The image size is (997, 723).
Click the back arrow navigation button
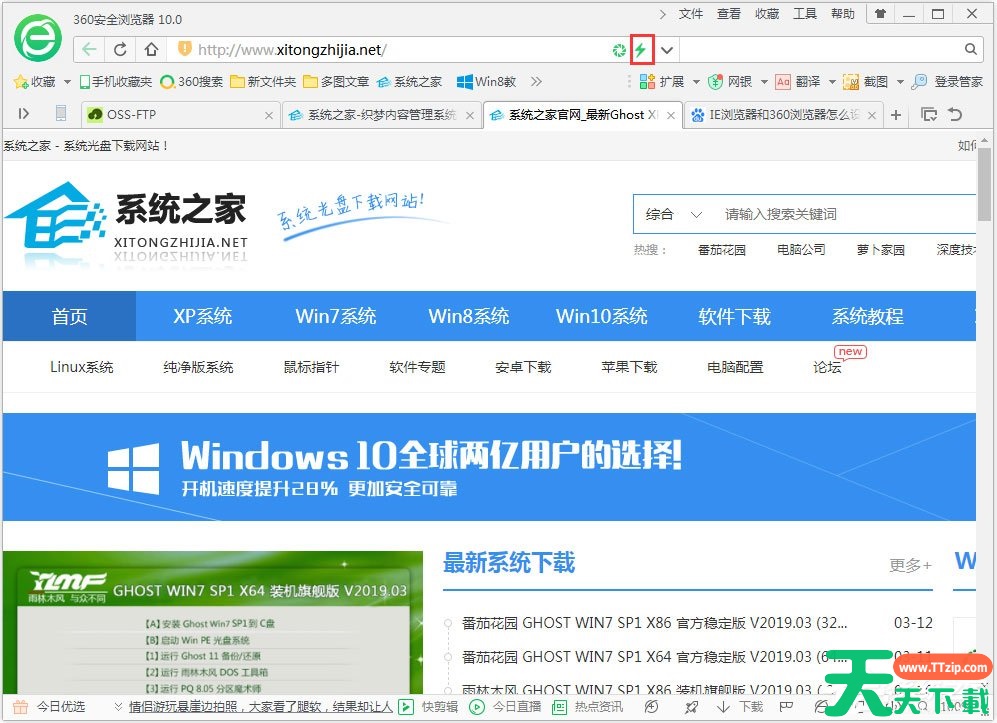tap(90, 50)
